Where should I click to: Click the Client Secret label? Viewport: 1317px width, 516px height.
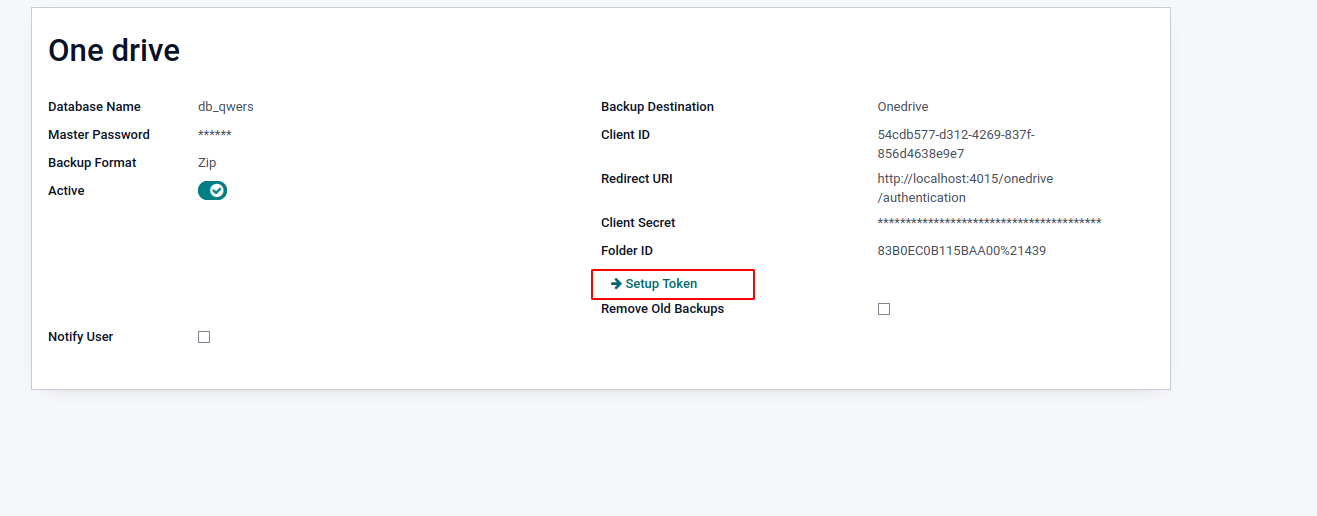click(x=638, y=223)
